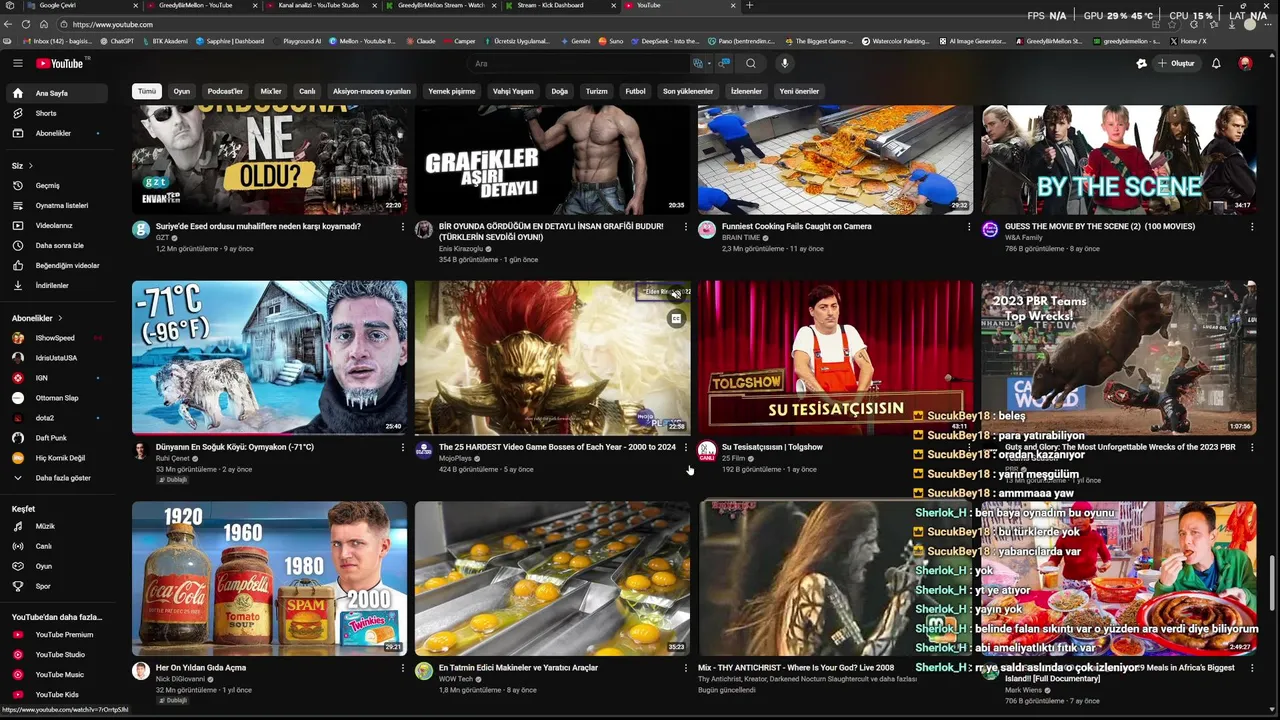Expand the Abonelikler heading chevron

[x=60, y=318]
